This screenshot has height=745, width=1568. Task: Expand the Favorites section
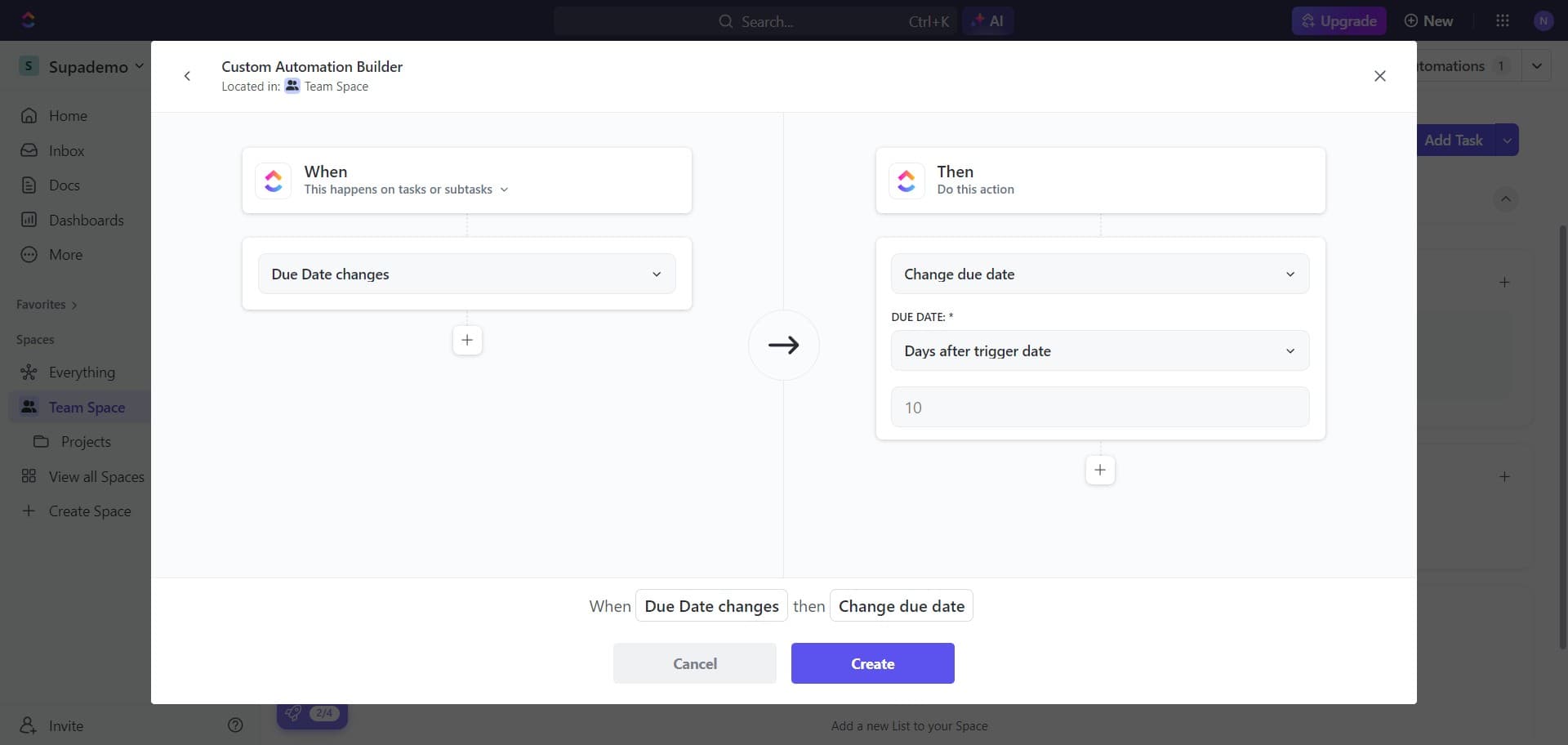(46, 304)
